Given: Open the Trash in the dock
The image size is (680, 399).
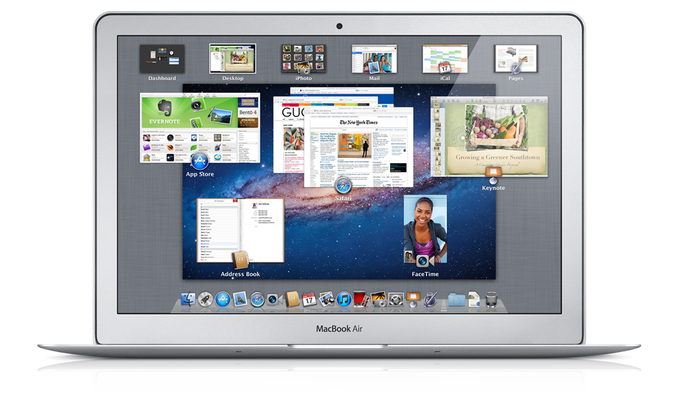Looking at the screenshot, I should (x=491, y=299).
